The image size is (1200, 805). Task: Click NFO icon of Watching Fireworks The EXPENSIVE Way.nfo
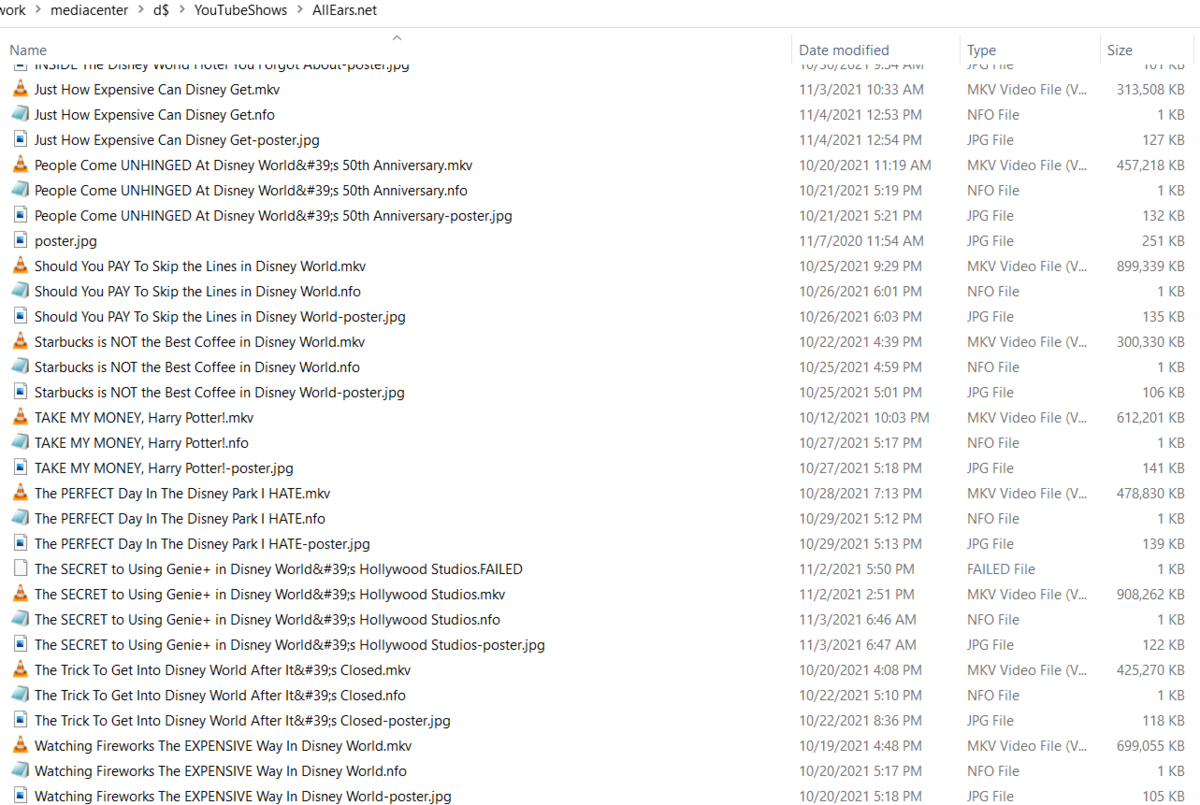coord(20,771)
